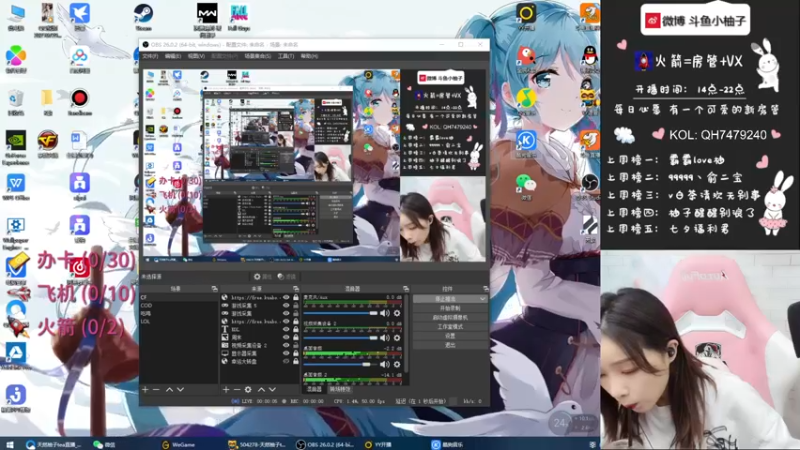This screenshot has width=800, height=450.
Task: Click the Windows Start button
Action: (10, 444)
